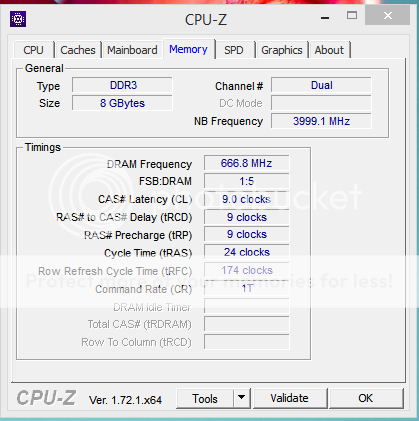Minimize the CPU-Z window
This screenshot has height=421, width=419.
[x=325, y=17]
